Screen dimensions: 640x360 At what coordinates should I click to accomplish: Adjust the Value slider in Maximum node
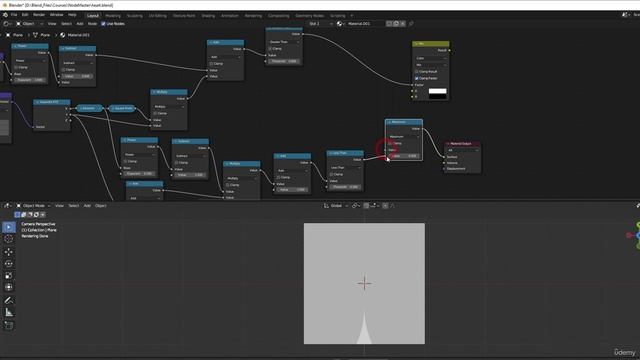coord(404,156)
